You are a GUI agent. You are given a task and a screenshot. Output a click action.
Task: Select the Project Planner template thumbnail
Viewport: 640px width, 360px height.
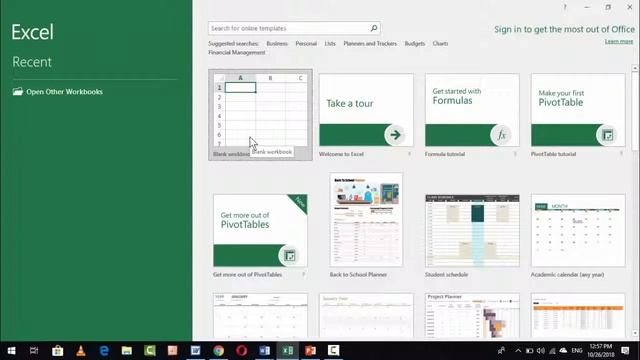point(472,316)
